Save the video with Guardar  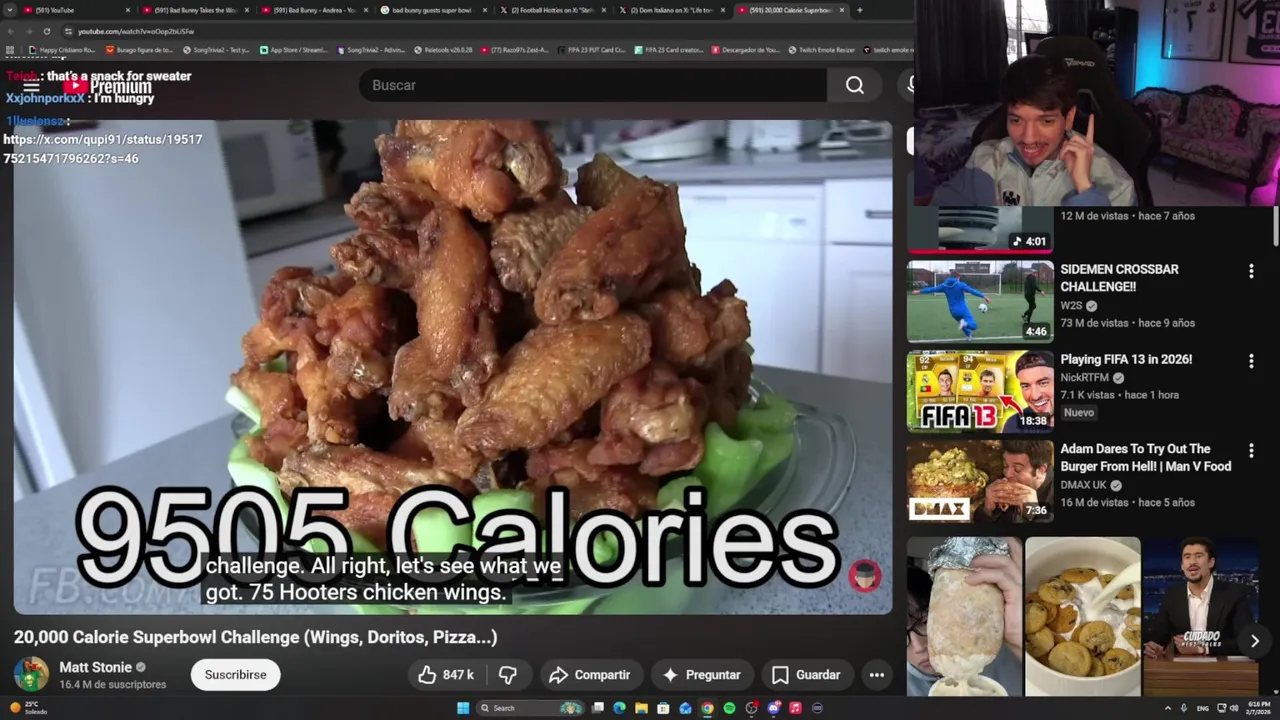[806, 675]
